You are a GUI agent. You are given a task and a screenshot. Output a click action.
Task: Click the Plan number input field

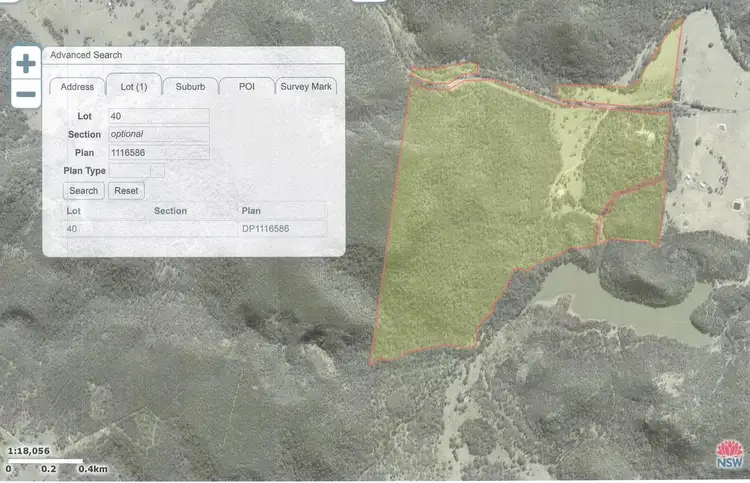point(158,153)
